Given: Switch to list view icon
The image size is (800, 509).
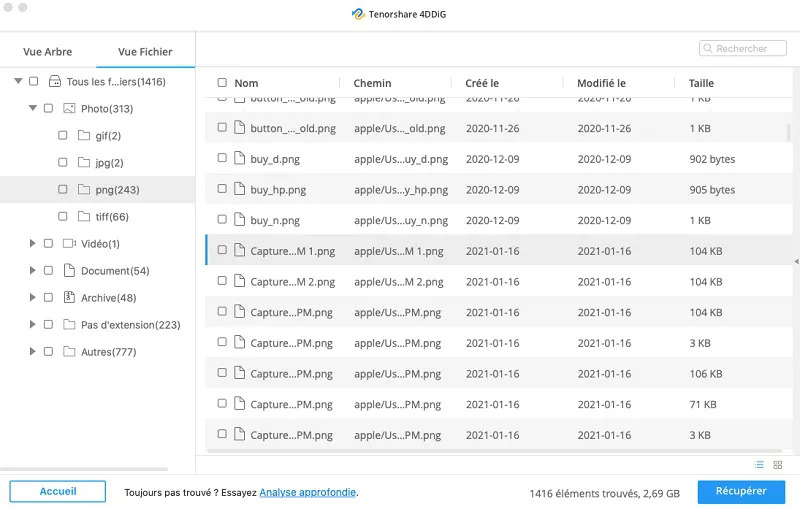Looking at the screenshot, I should click(x=759, y=465).
